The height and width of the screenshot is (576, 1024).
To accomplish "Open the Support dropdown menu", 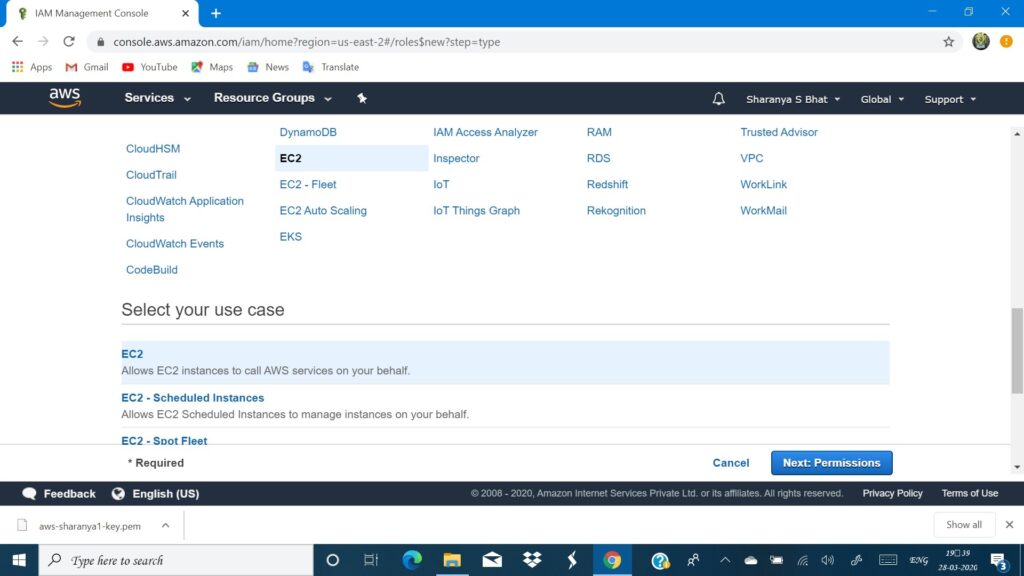I will [x=950, y=99].
